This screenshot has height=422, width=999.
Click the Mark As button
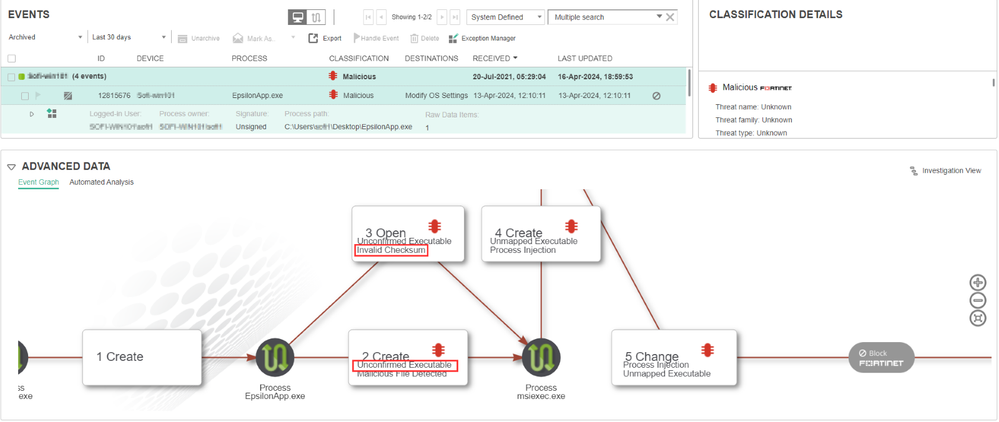(254, 38)
